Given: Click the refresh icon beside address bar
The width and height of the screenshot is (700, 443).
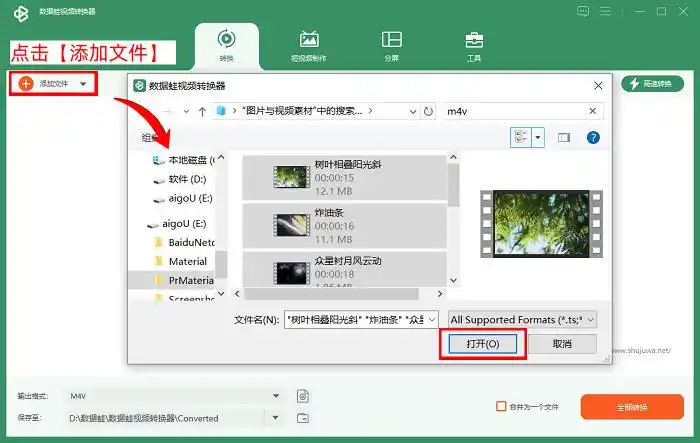Looking at the screenshot, I should pos(428,111).
